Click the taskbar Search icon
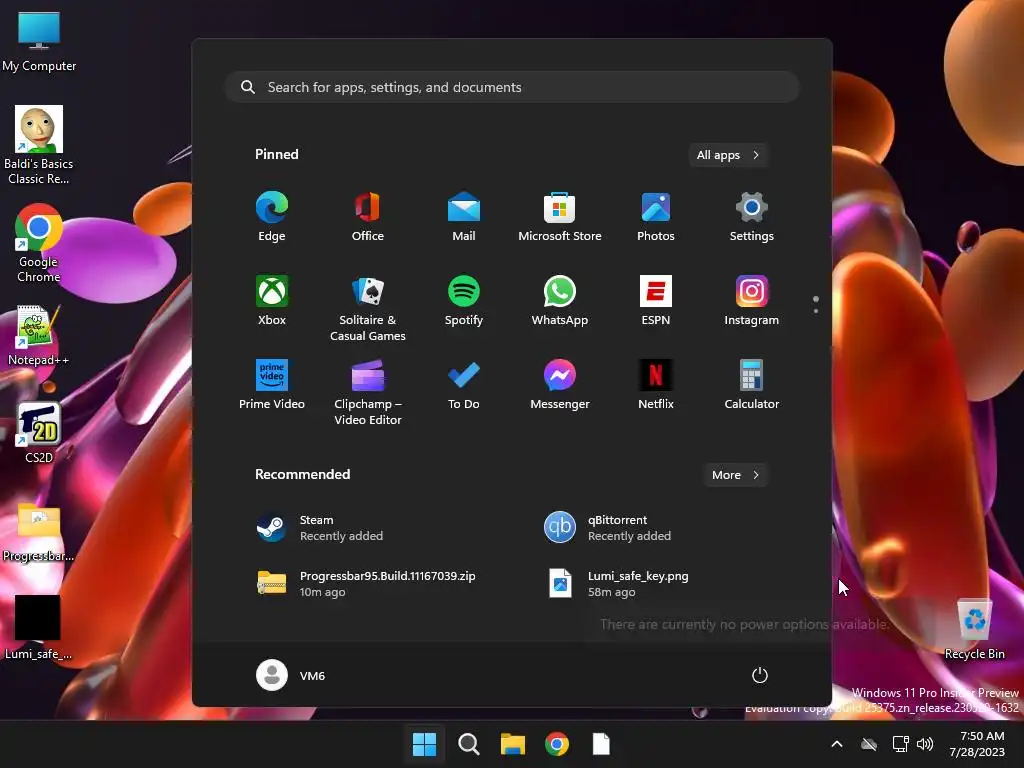1024x768 pixels. coord(469,744)
